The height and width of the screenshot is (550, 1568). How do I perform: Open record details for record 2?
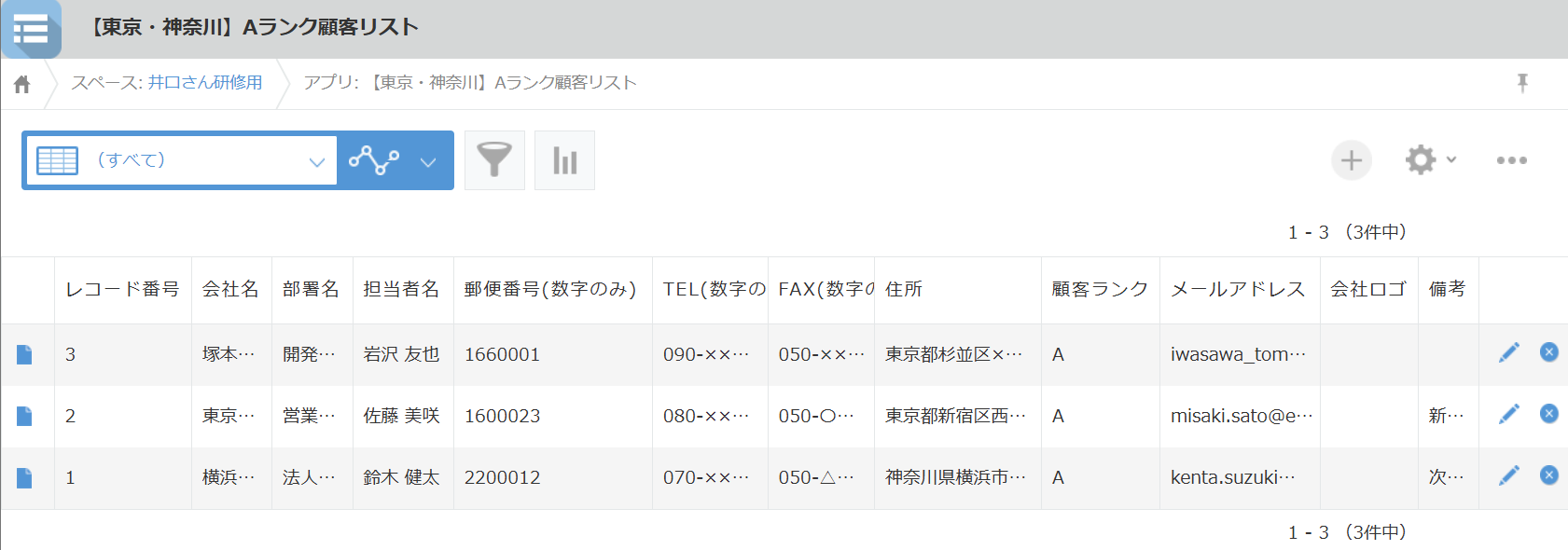pyautogui.click(x=24, y=416)
